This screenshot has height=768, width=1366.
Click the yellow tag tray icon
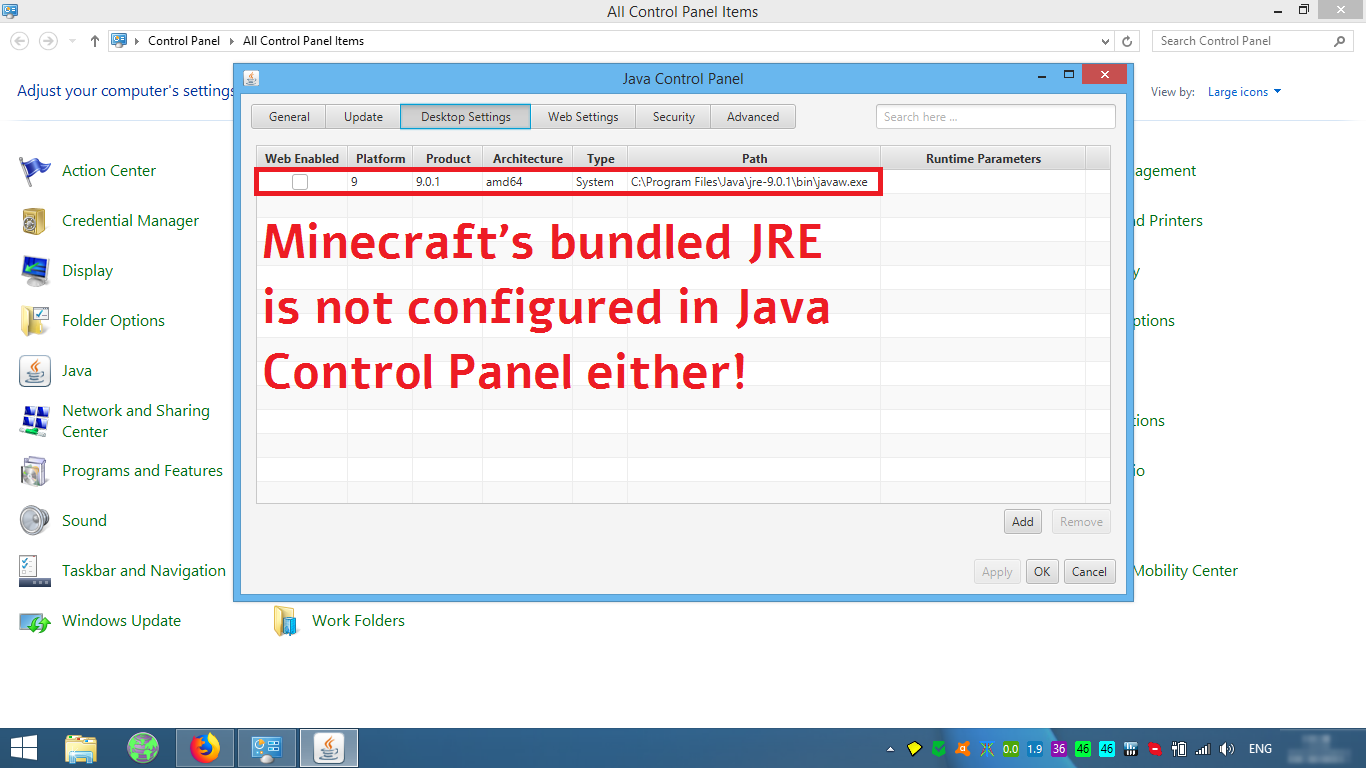click(915, 749)
